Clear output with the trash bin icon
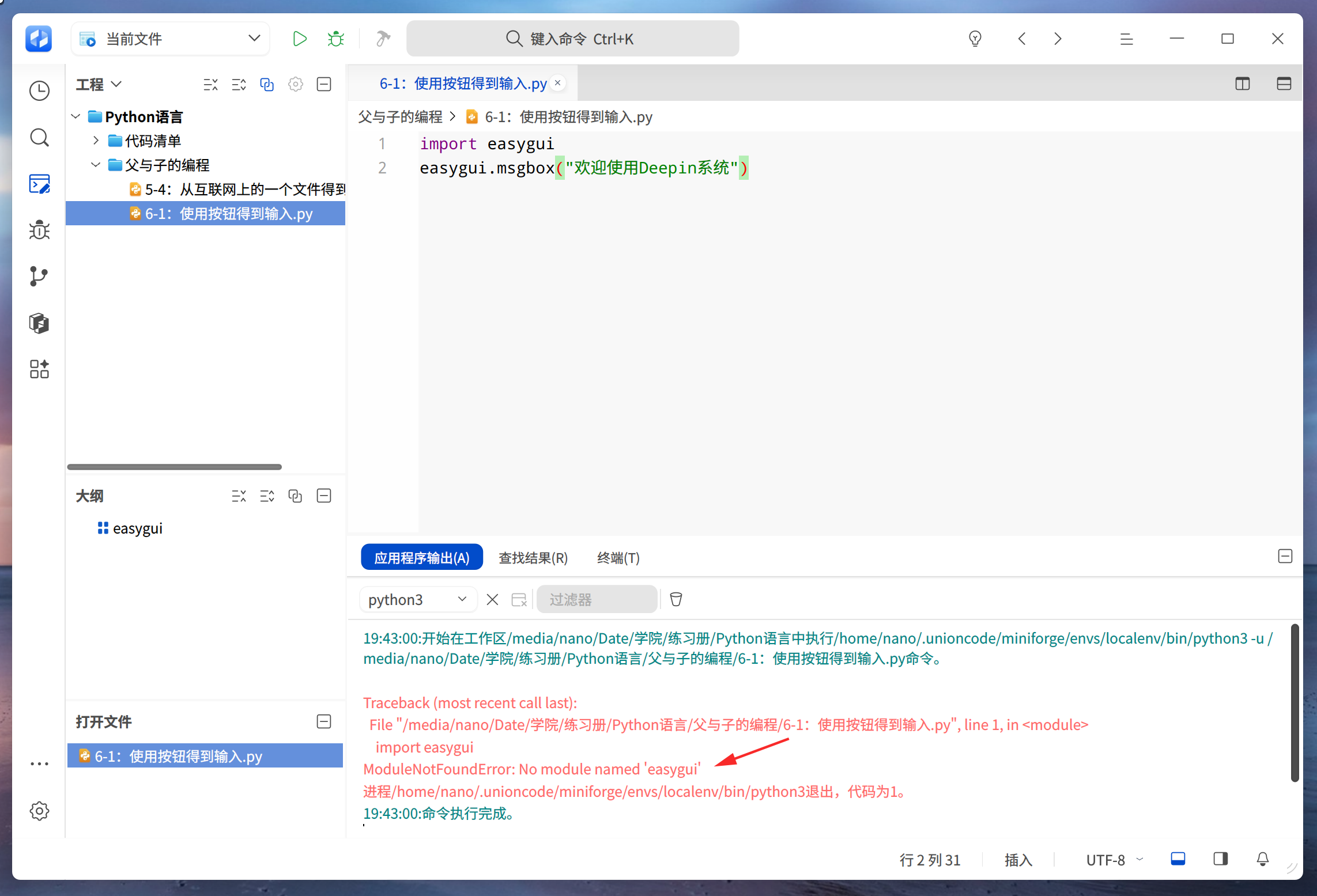Viewport: 1317px width, 896px height. tap(676, 600)
